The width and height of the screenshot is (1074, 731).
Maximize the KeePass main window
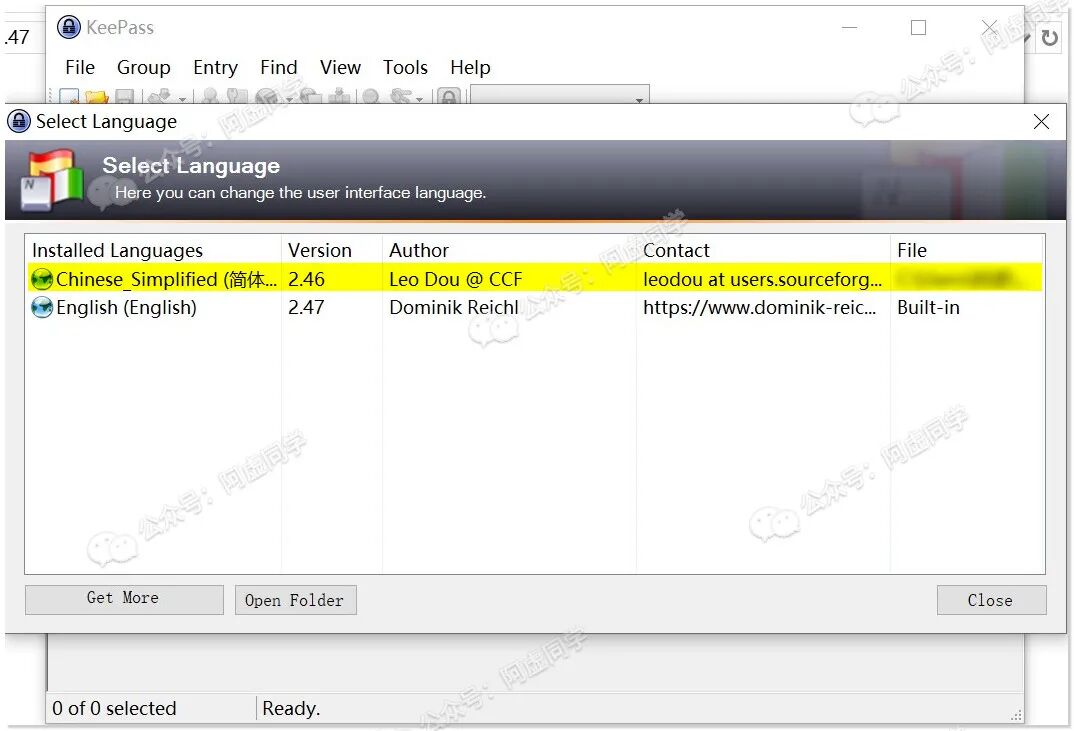(919, 27)
